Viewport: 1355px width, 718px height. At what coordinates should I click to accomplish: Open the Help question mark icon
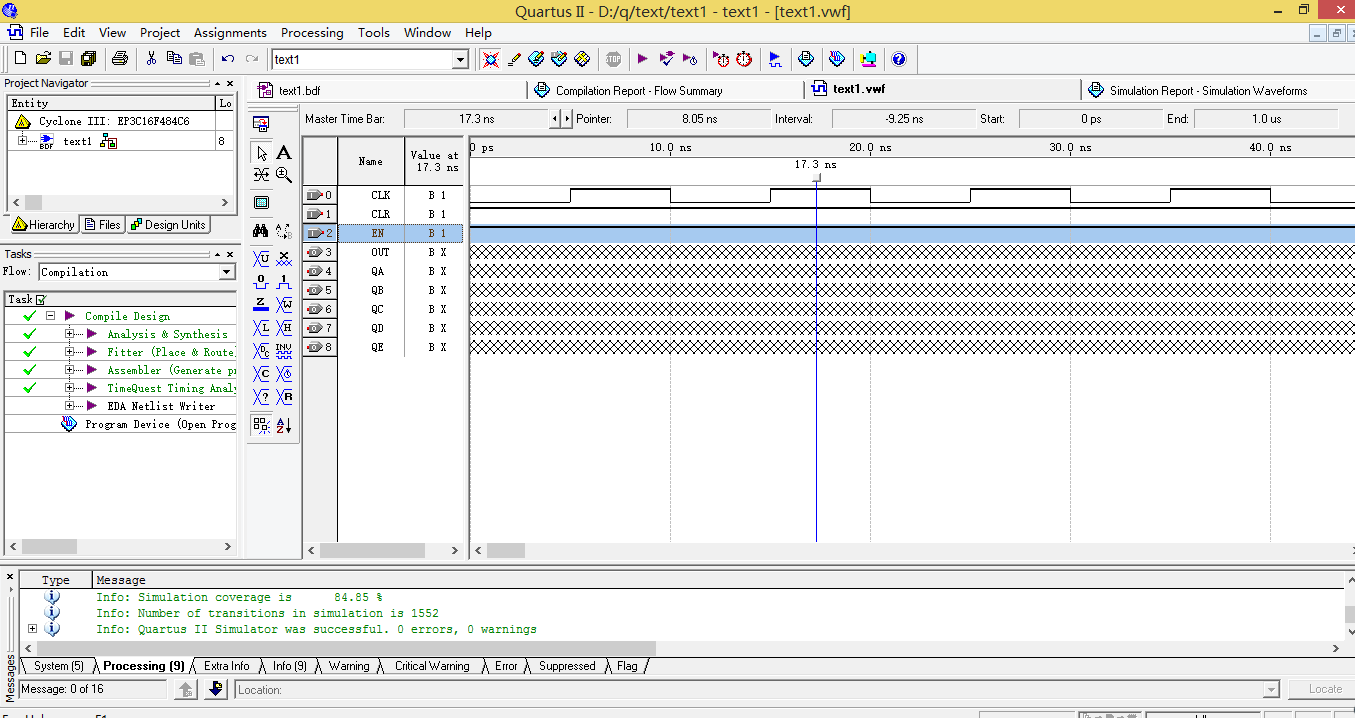(898, 59)
